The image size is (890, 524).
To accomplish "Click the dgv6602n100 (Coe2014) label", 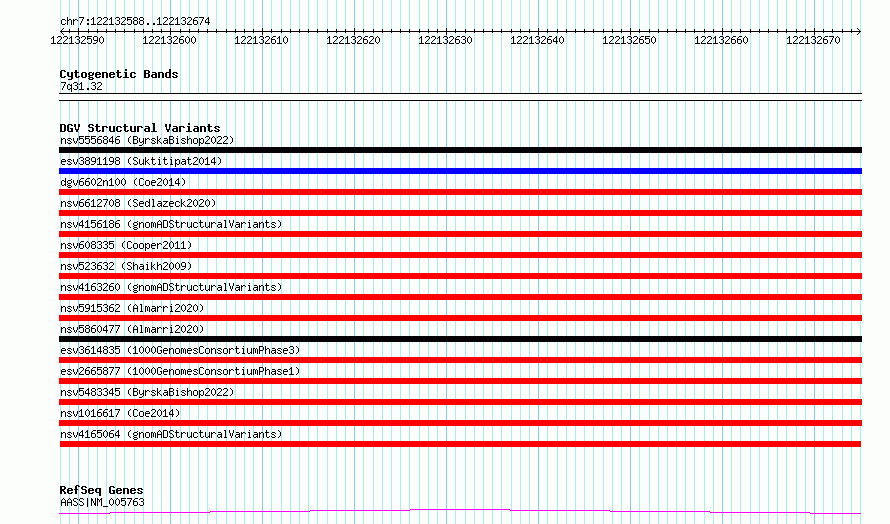I will click(123, 182).
